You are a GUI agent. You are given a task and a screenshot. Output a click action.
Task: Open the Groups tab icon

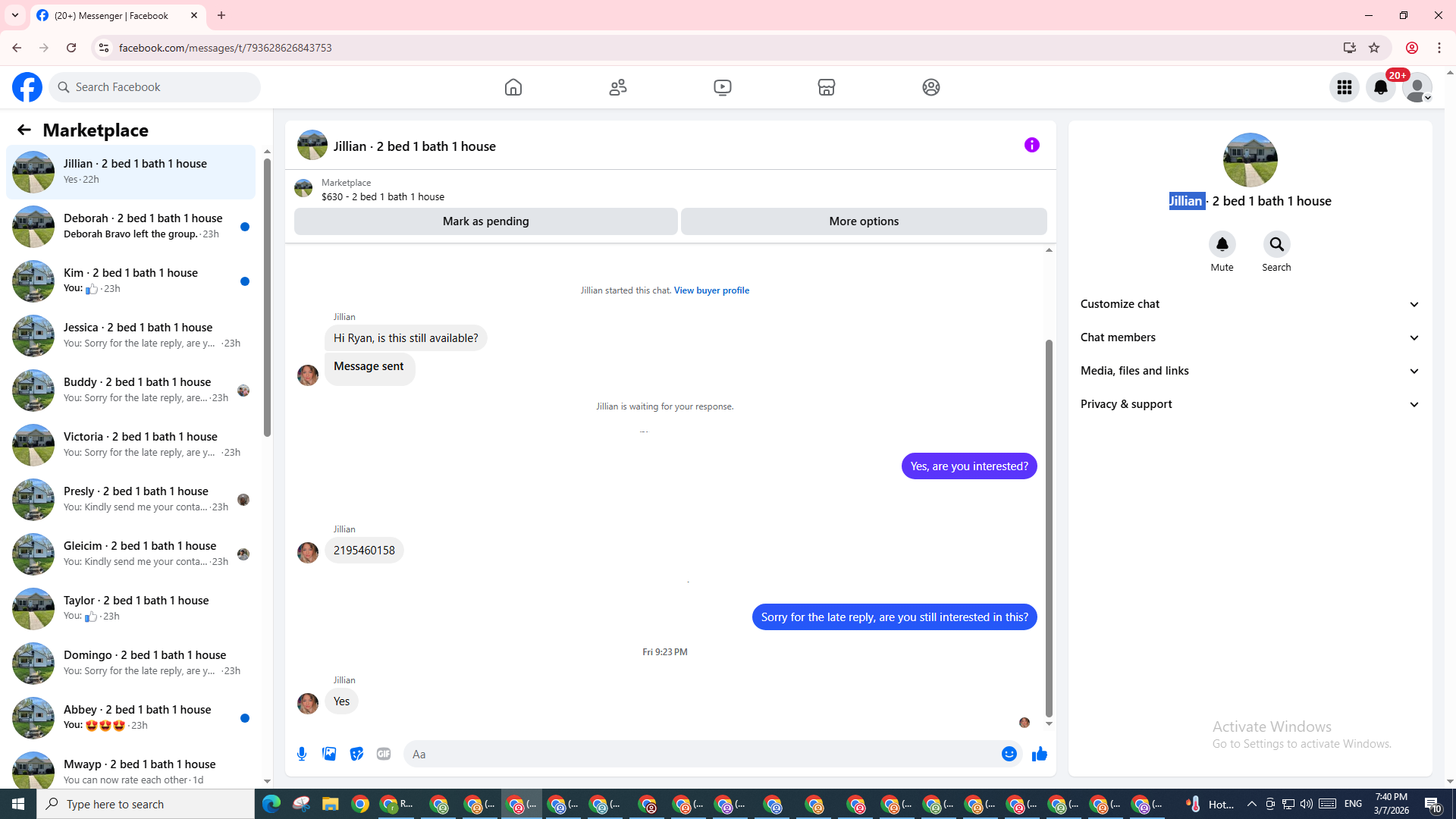pos(931,87)
